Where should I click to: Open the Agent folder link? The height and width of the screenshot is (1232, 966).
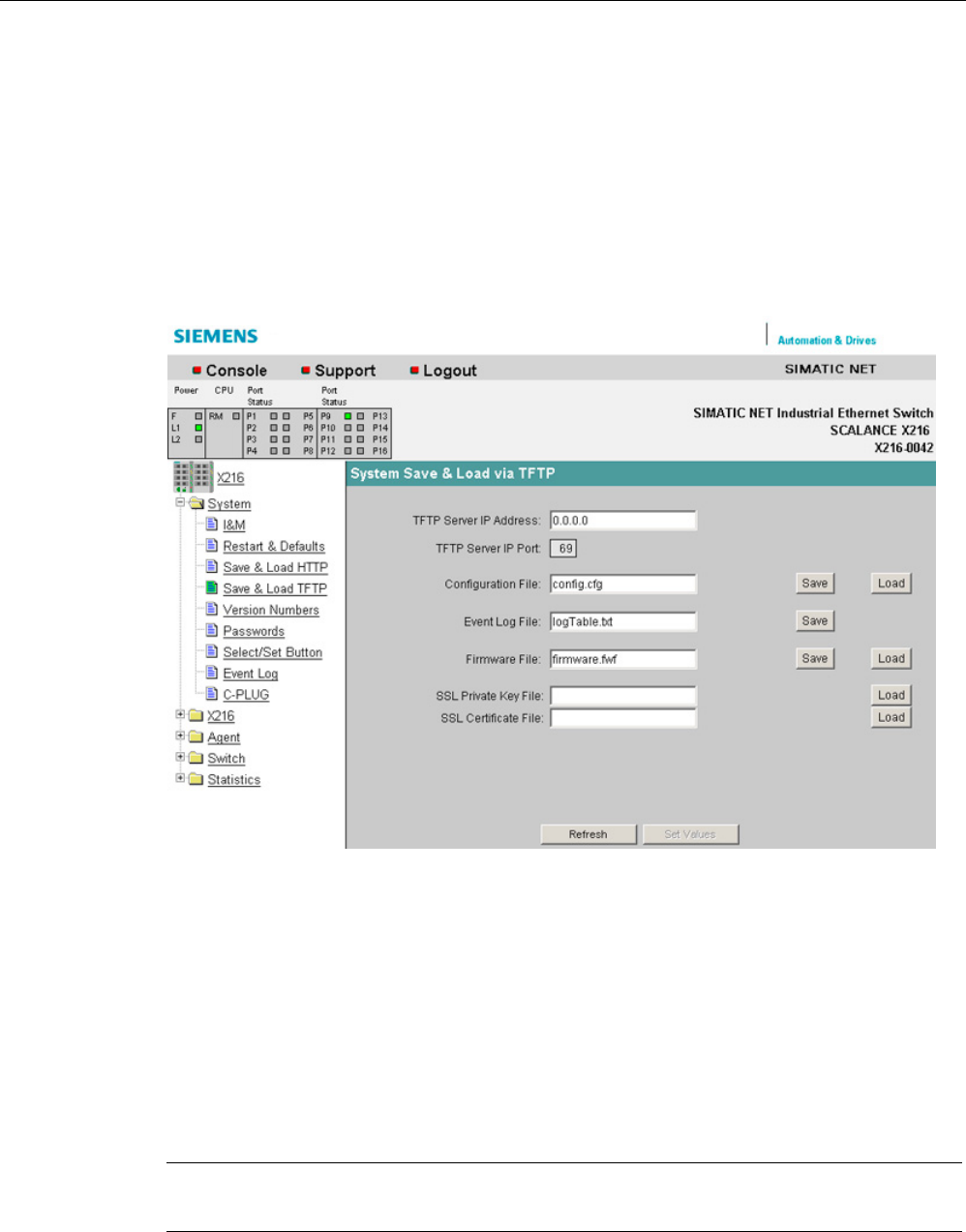(224, 737)
